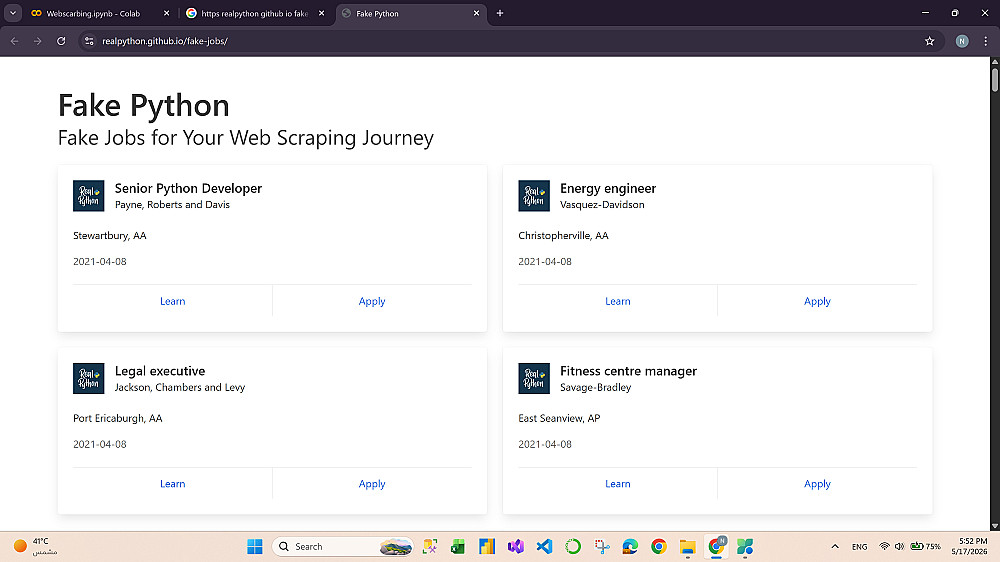Image resolution: width=1000 pixels, height=562 pixels.
Task: Click the profile avatar icon in toolbar
Action: tap(962, 41)
